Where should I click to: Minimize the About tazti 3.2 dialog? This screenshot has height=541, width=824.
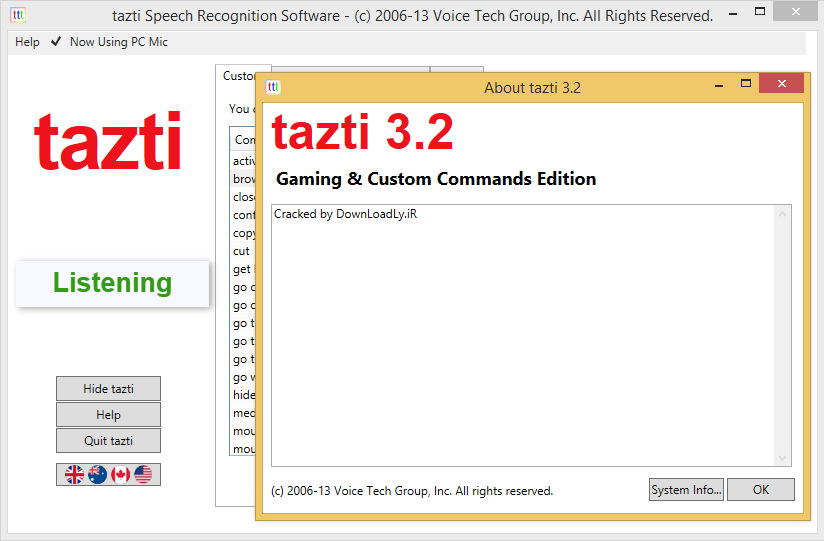pyautogui.click(x=719, y=84)
